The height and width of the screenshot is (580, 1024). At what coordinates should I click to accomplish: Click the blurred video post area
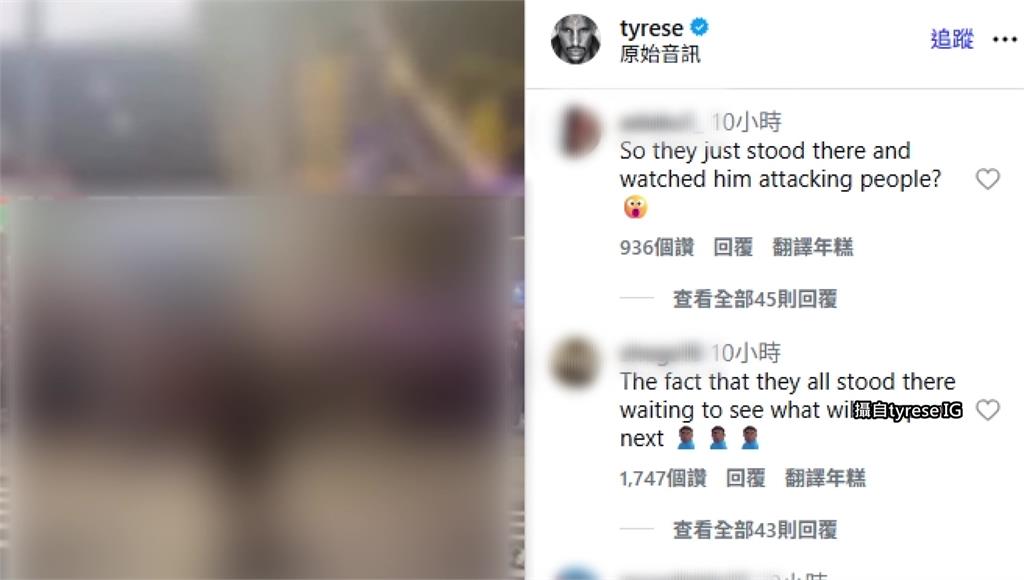[262, 290]
